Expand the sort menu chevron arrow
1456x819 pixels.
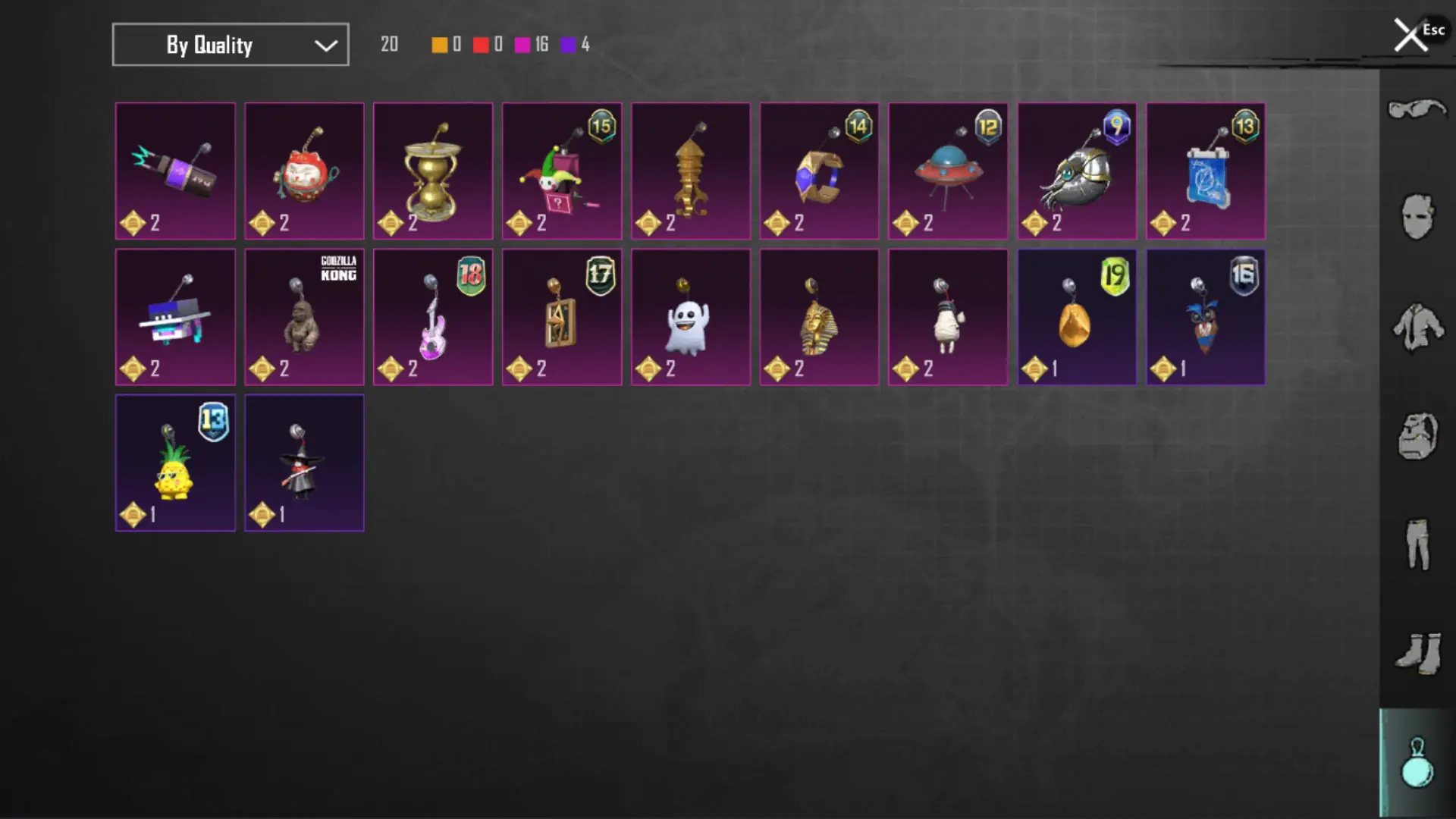(x=326, y=45)
